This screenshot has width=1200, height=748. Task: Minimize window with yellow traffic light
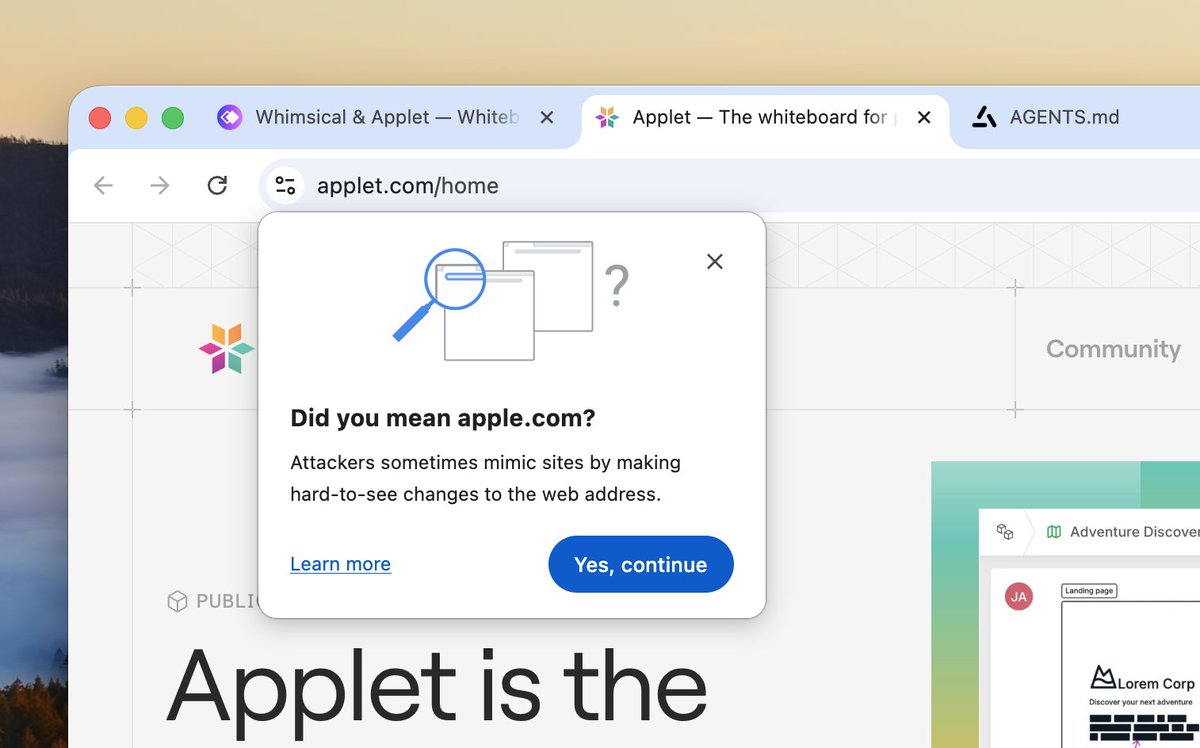(x=136, y=118)
